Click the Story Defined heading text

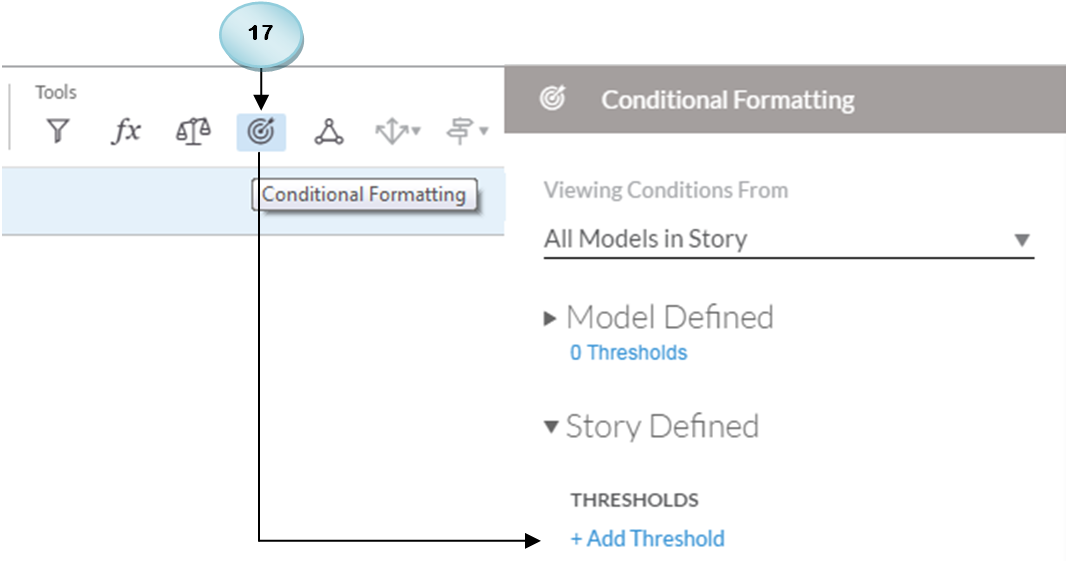(662, 427)
